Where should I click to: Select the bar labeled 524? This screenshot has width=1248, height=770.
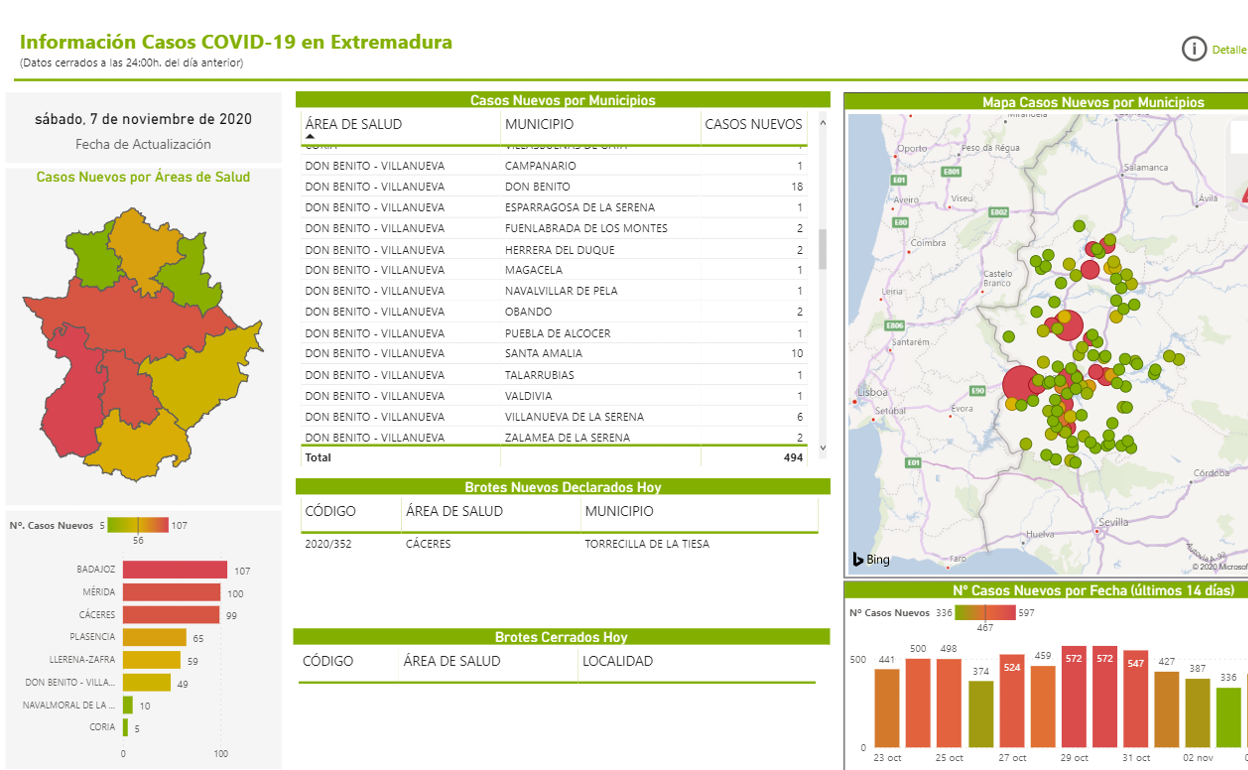tap(1012, 701)
